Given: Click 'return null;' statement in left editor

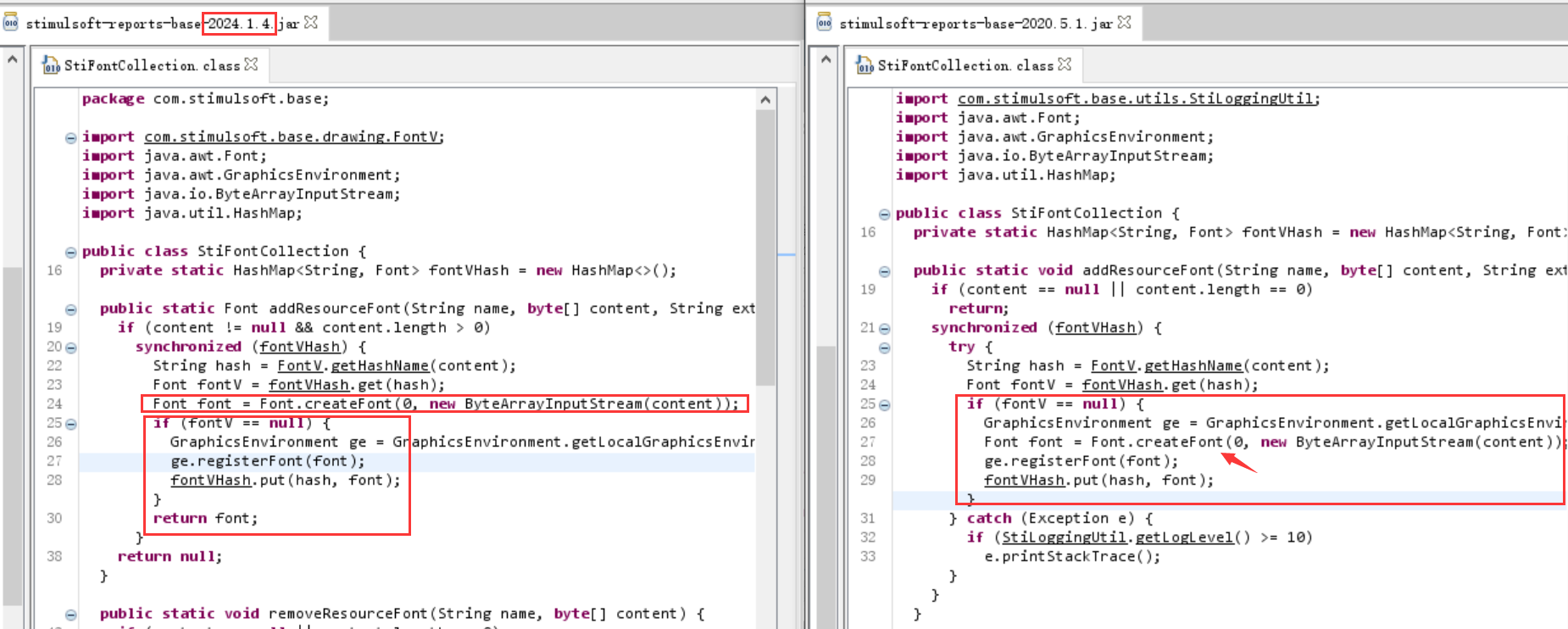Looking at the screenshot, I should point(170,556).
